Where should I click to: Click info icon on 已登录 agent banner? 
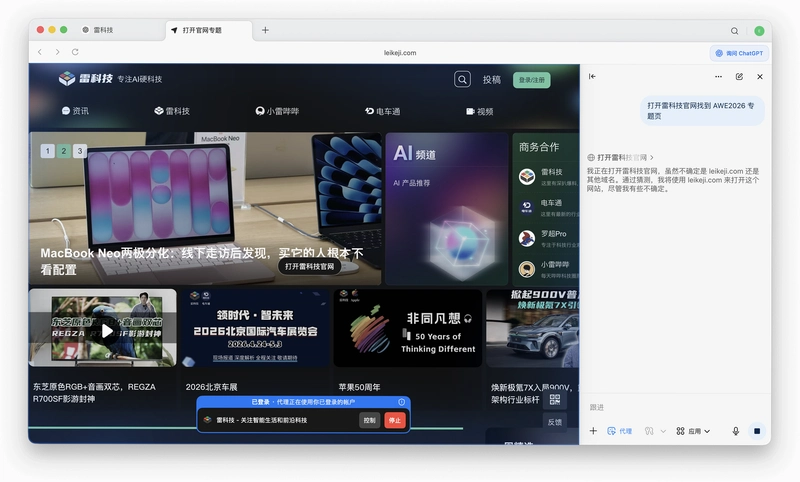[402, 402]
